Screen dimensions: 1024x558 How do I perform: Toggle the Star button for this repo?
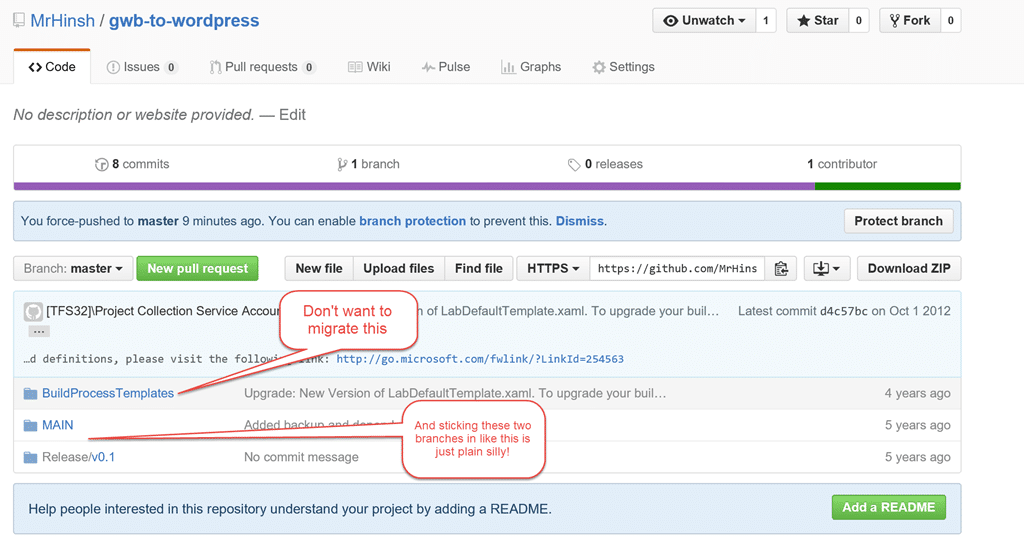point(817,20)
